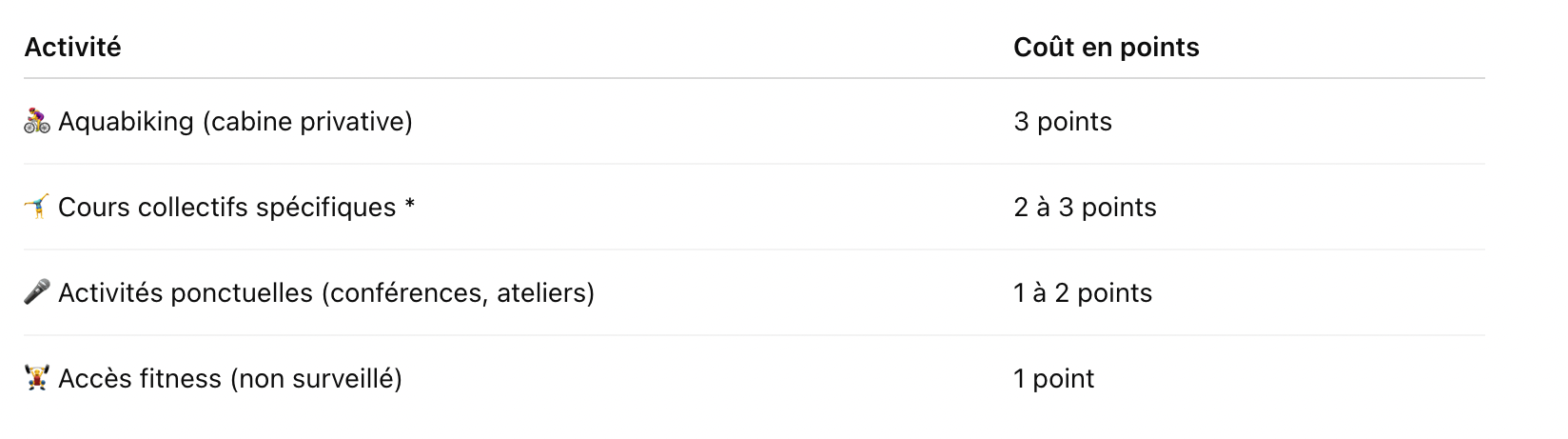Select the "3 points" cost for Aquabiking

point(1063,122)
